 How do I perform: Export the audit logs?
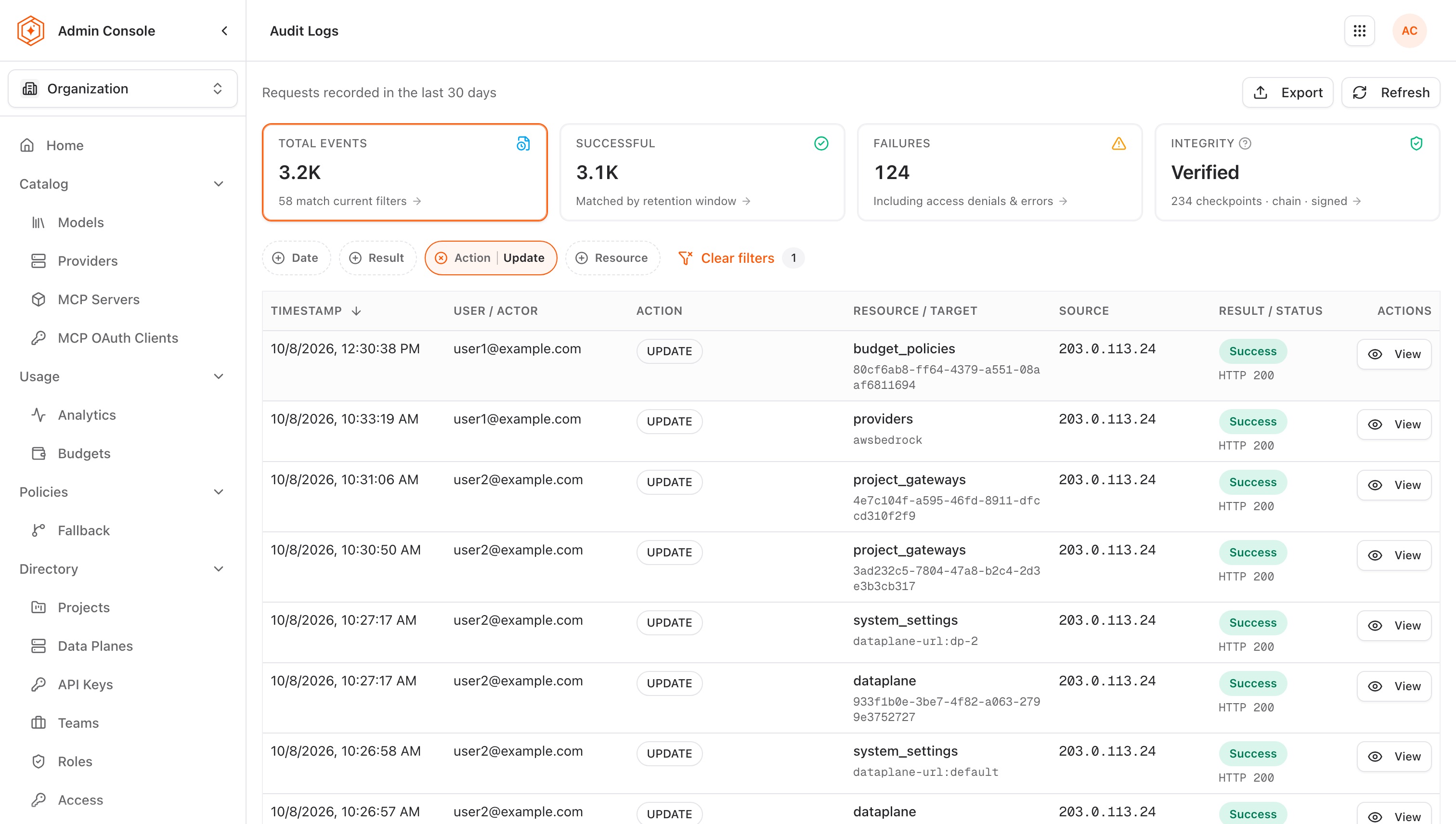pyautogui.click(x=1288, y=92)
